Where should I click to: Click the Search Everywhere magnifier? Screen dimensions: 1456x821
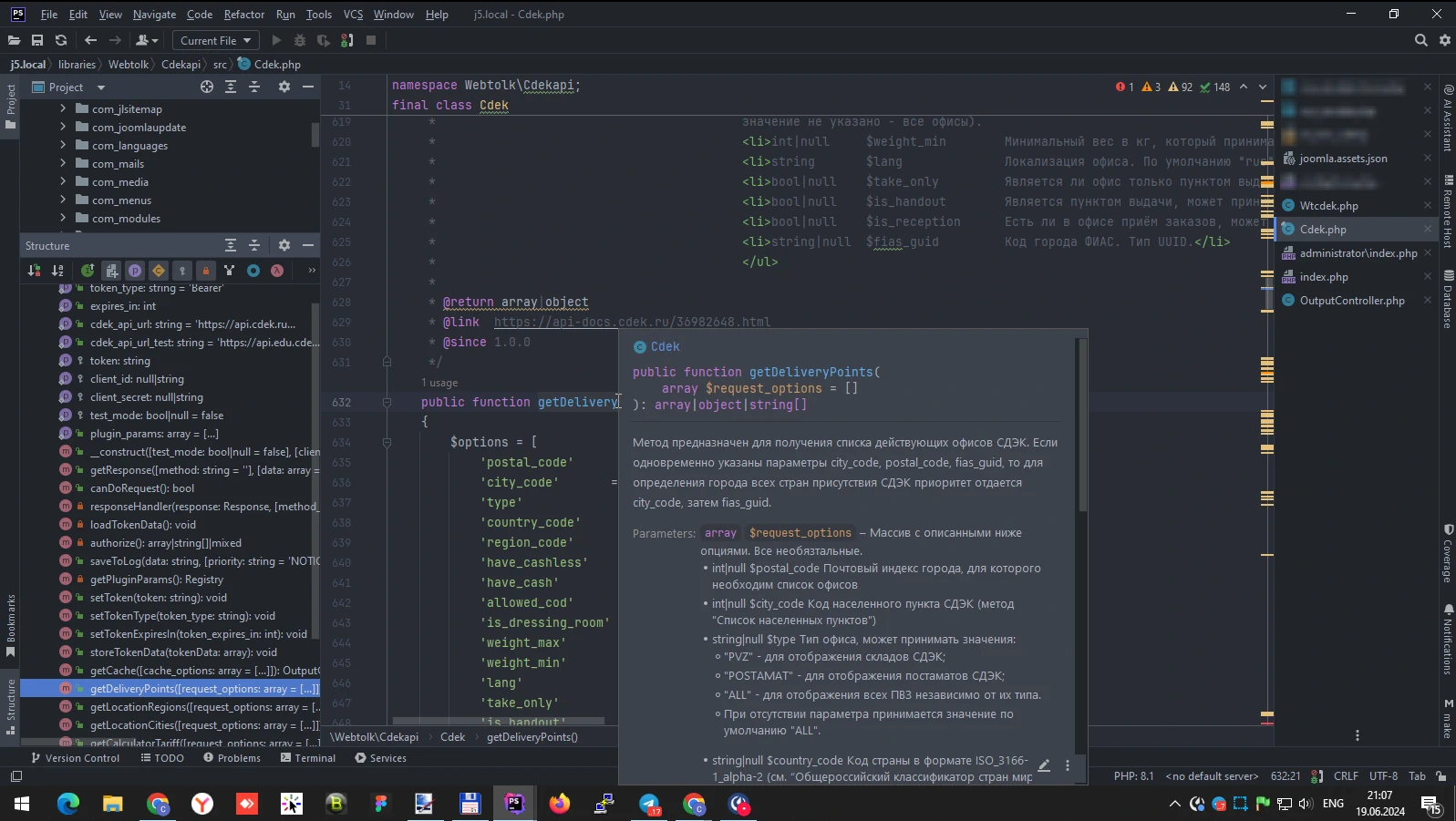click(1420, 40)
